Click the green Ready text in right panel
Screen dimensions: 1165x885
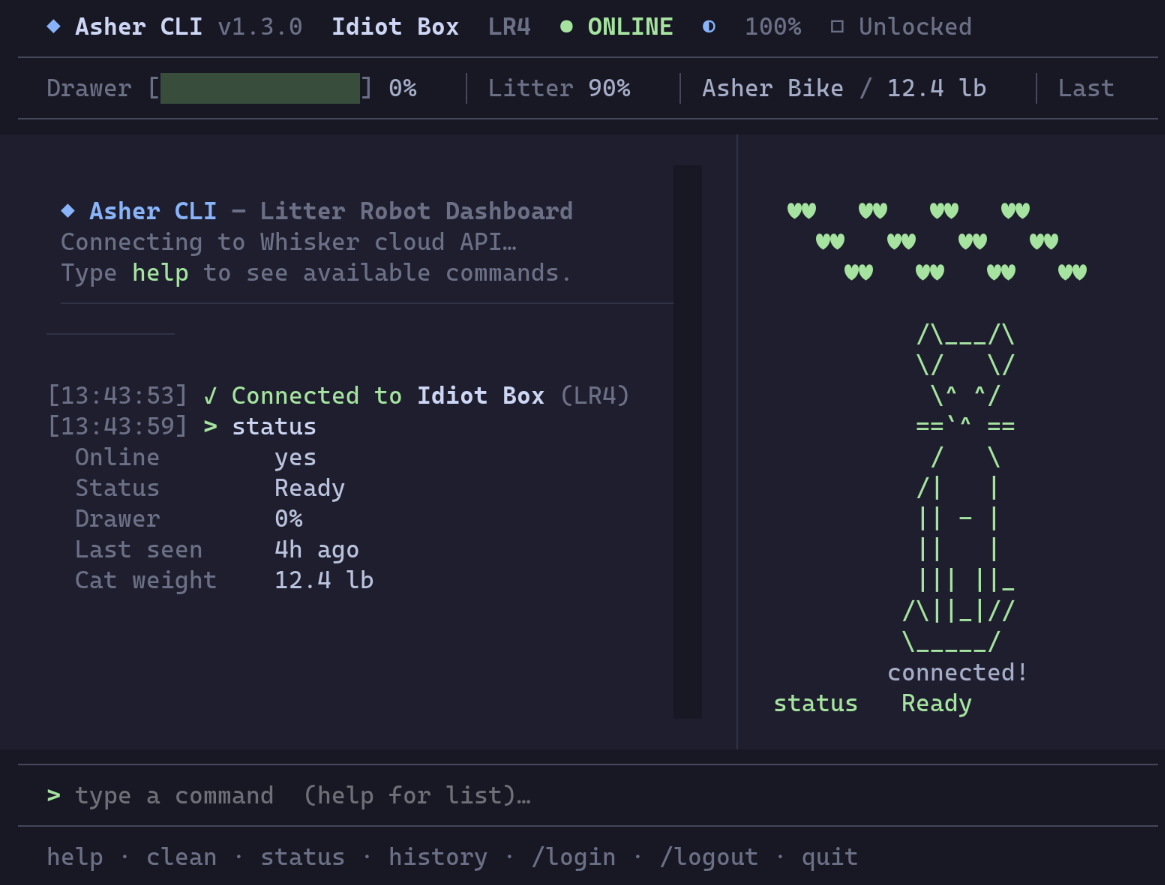pyautogui.click(x=936, y=704)
